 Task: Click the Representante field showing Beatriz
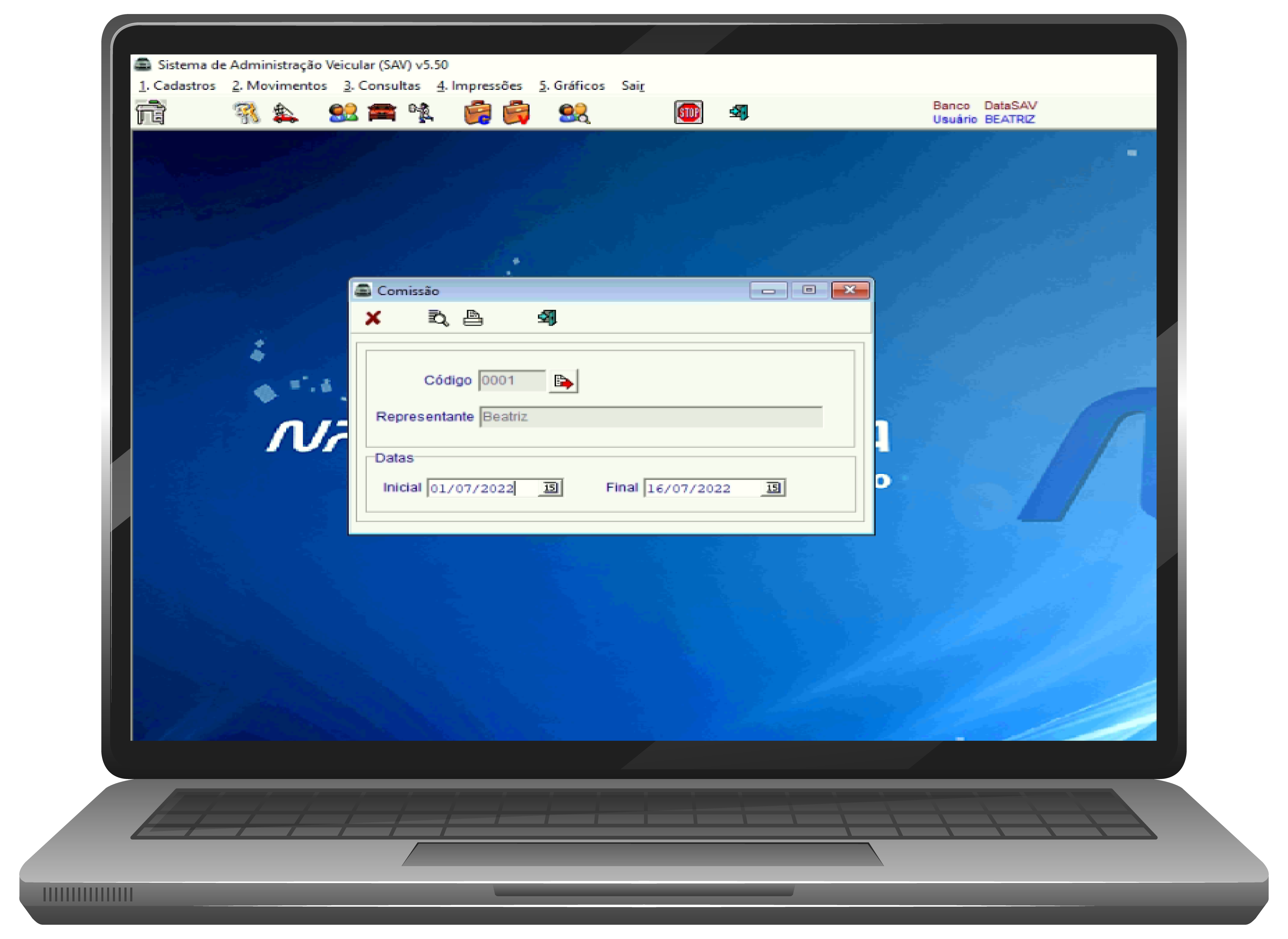pyautogui.click(x=651, y=417)
